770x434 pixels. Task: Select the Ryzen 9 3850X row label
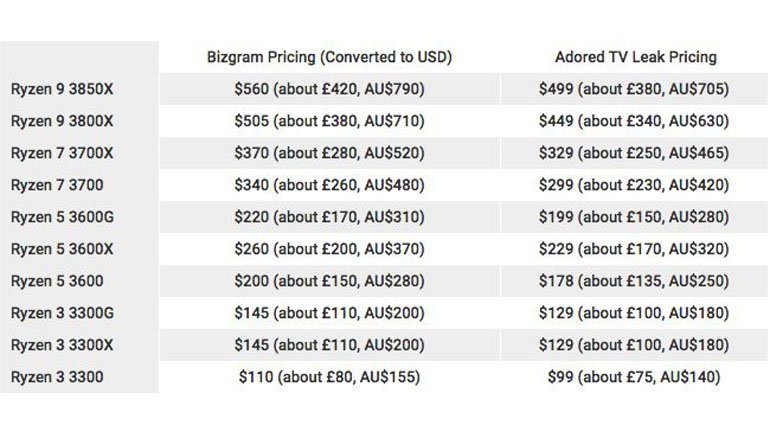click(x=62, y=89)
